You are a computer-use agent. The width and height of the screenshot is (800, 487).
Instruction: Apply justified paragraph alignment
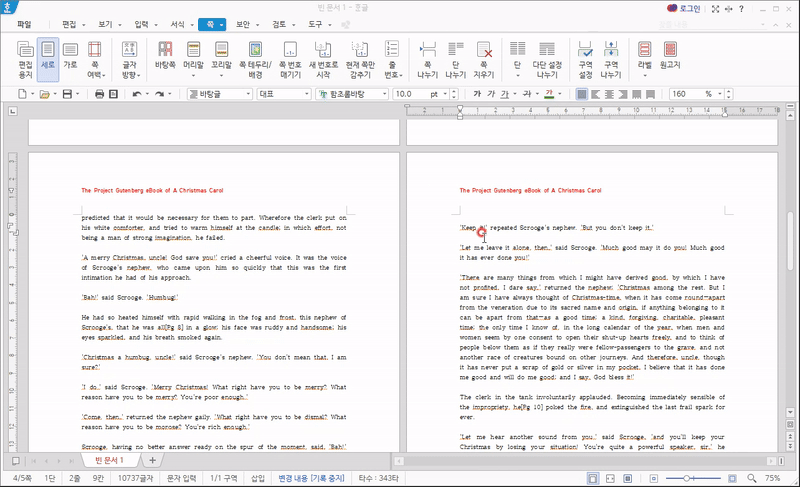tap(582, 94)
